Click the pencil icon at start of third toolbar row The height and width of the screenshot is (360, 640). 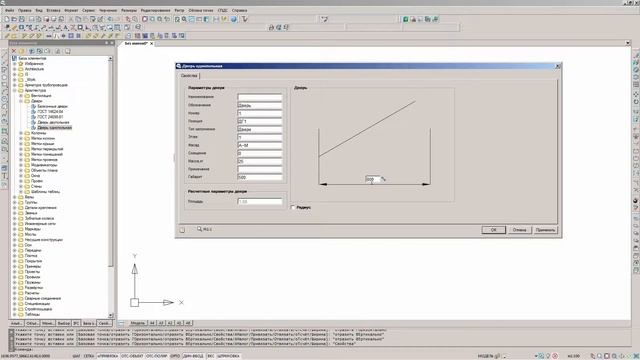[7, 36]
